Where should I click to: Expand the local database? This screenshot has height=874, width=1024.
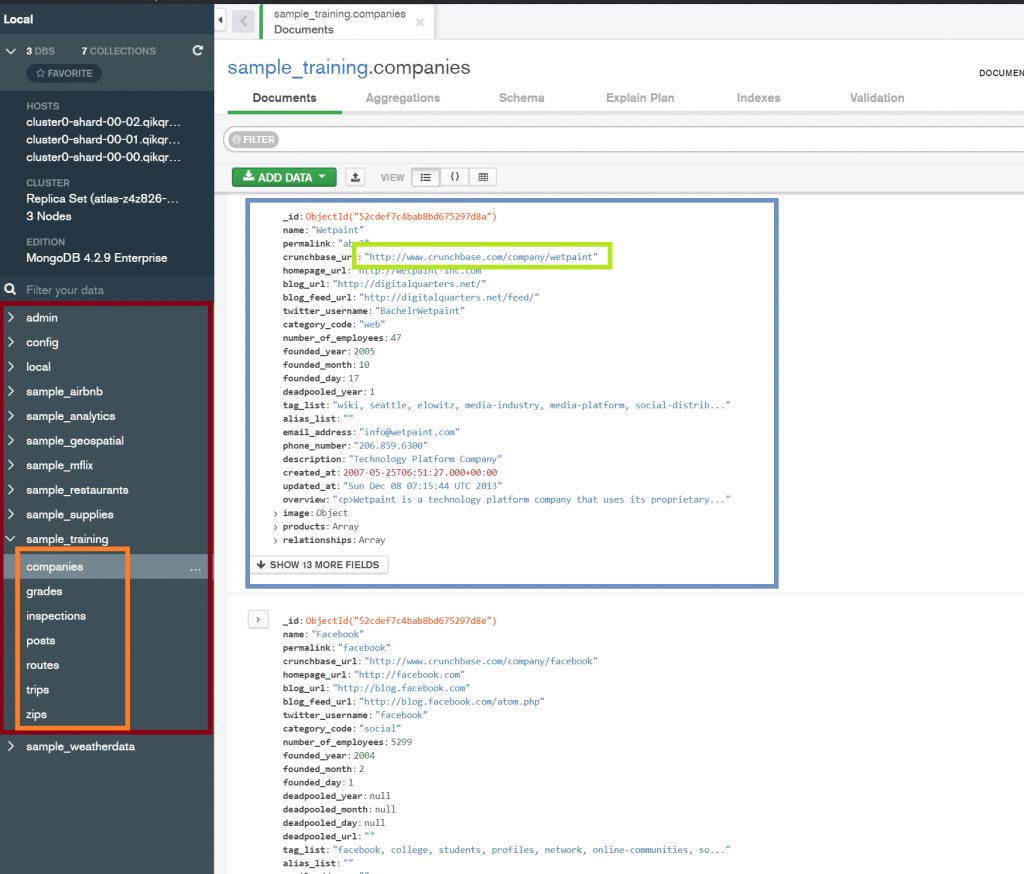(11, 366)
